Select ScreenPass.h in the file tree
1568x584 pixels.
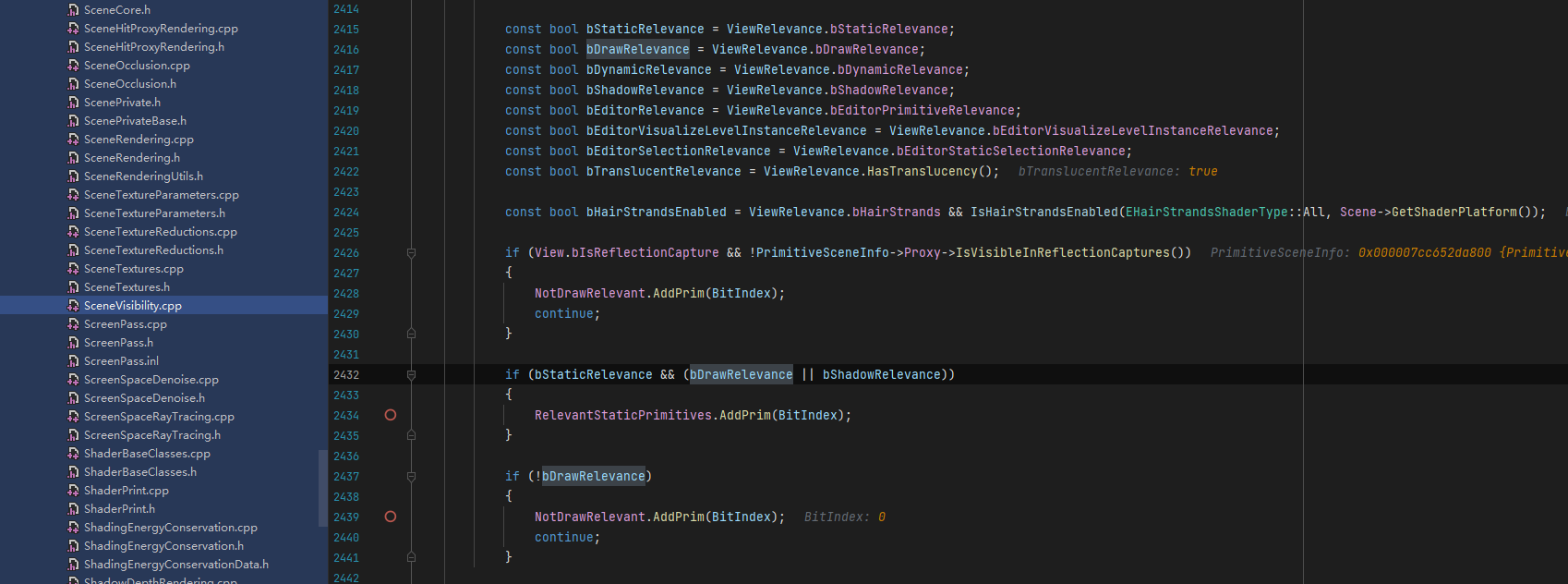[x=118, y=343]
